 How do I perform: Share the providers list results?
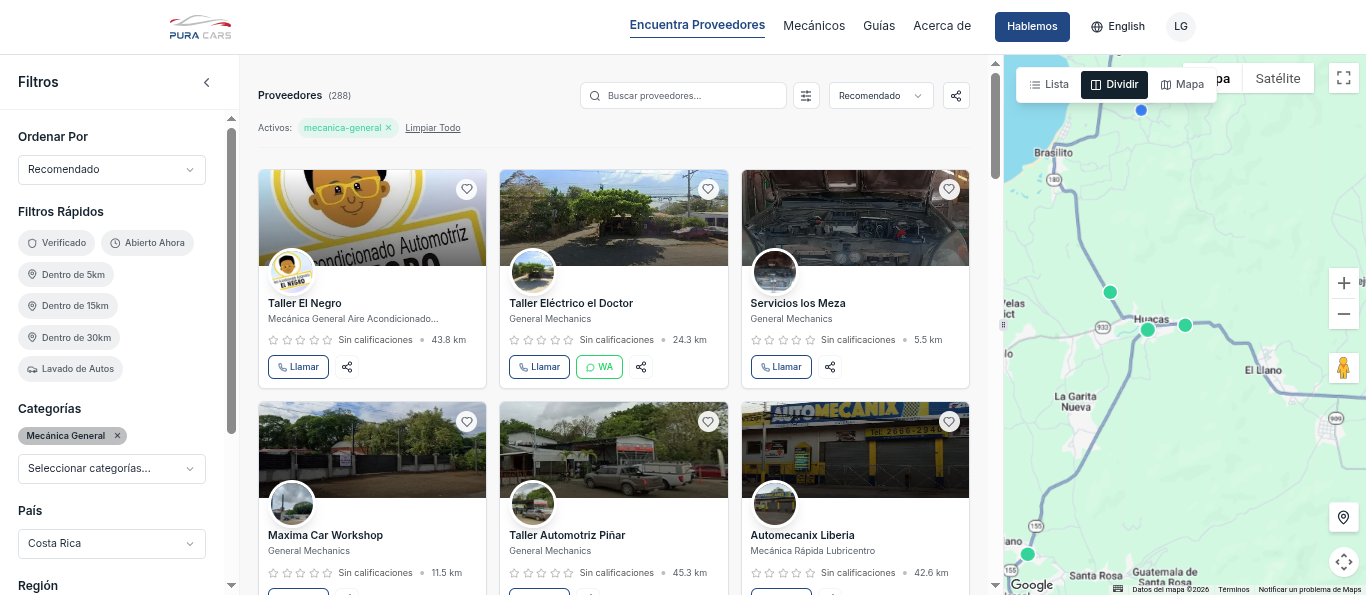pyautogui.click(x=956, y=96)
